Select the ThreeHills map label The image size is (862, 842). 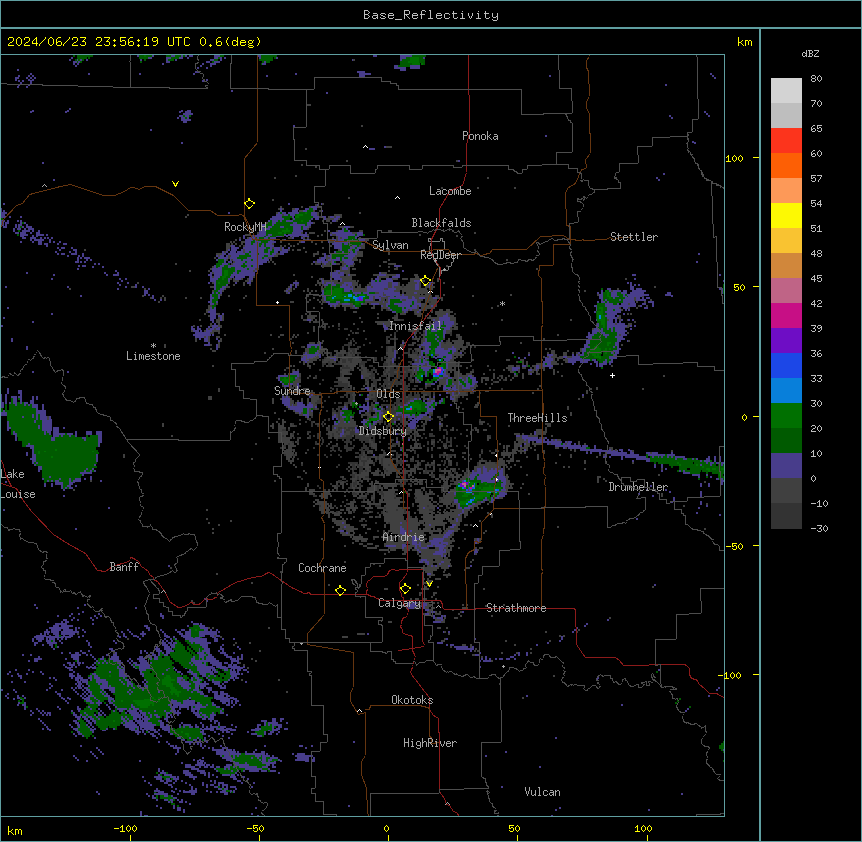click(x=537, y=418)
